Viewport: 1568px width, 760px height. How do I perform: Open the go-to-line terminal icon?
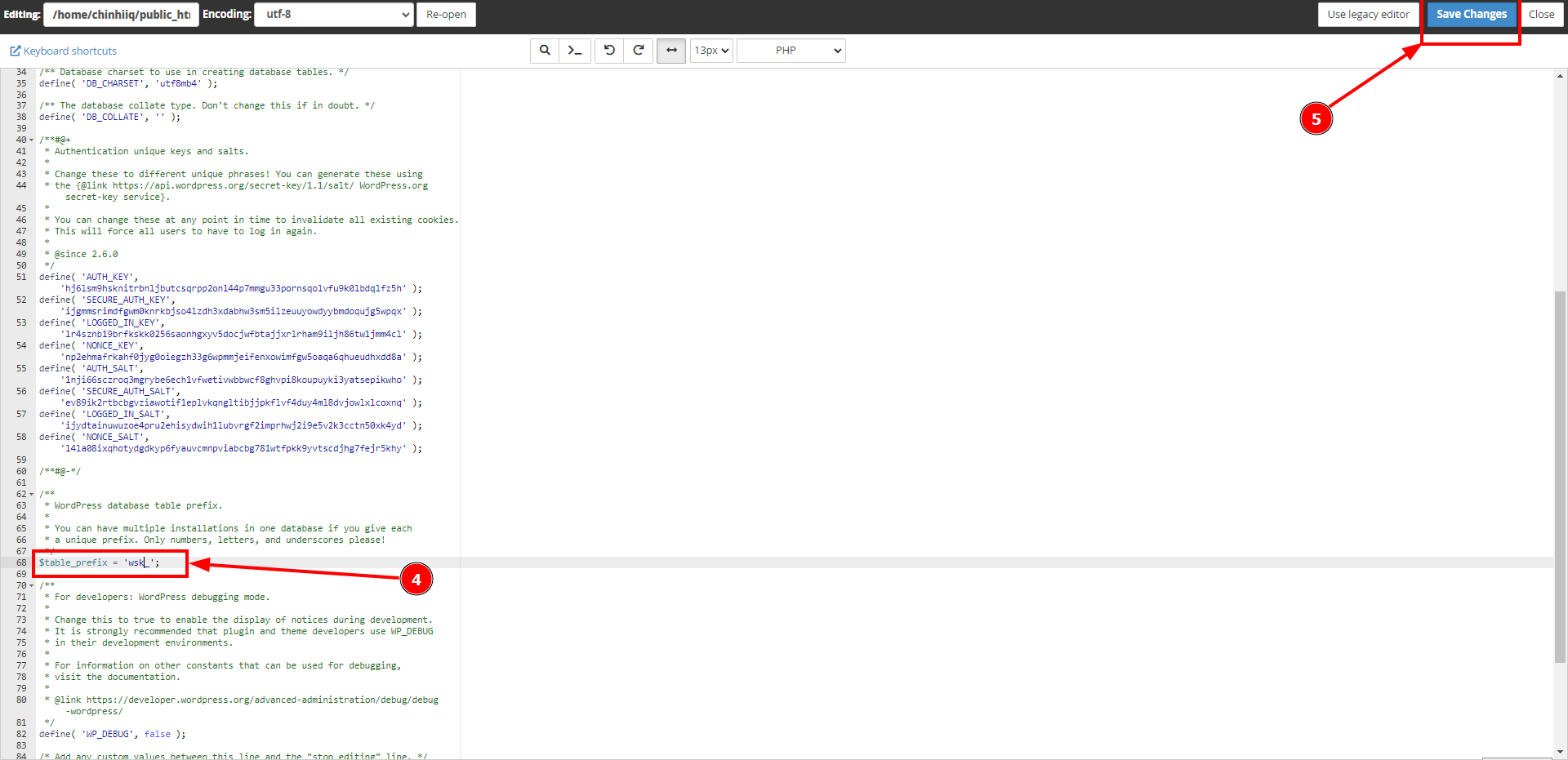(575, 51)
